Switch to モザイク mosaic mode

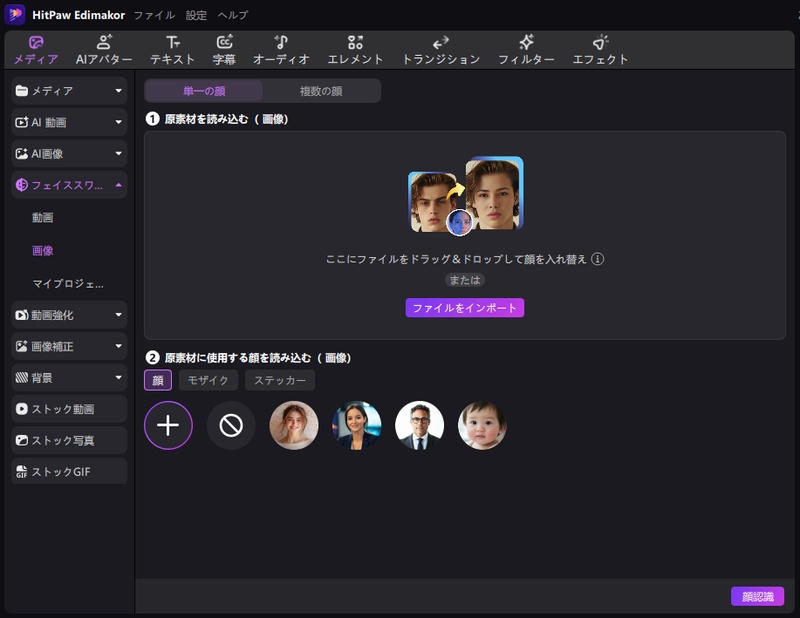pos(206,382)
